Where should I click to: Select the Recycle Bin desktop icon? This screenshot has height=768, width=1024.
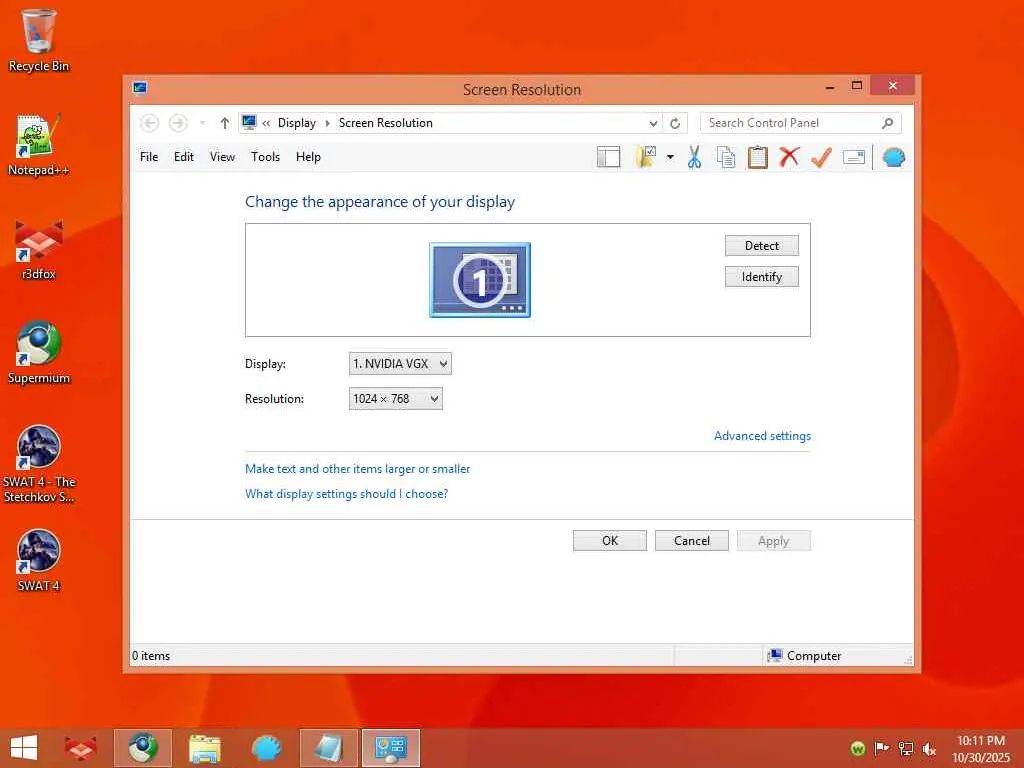[x=39, y=40]
